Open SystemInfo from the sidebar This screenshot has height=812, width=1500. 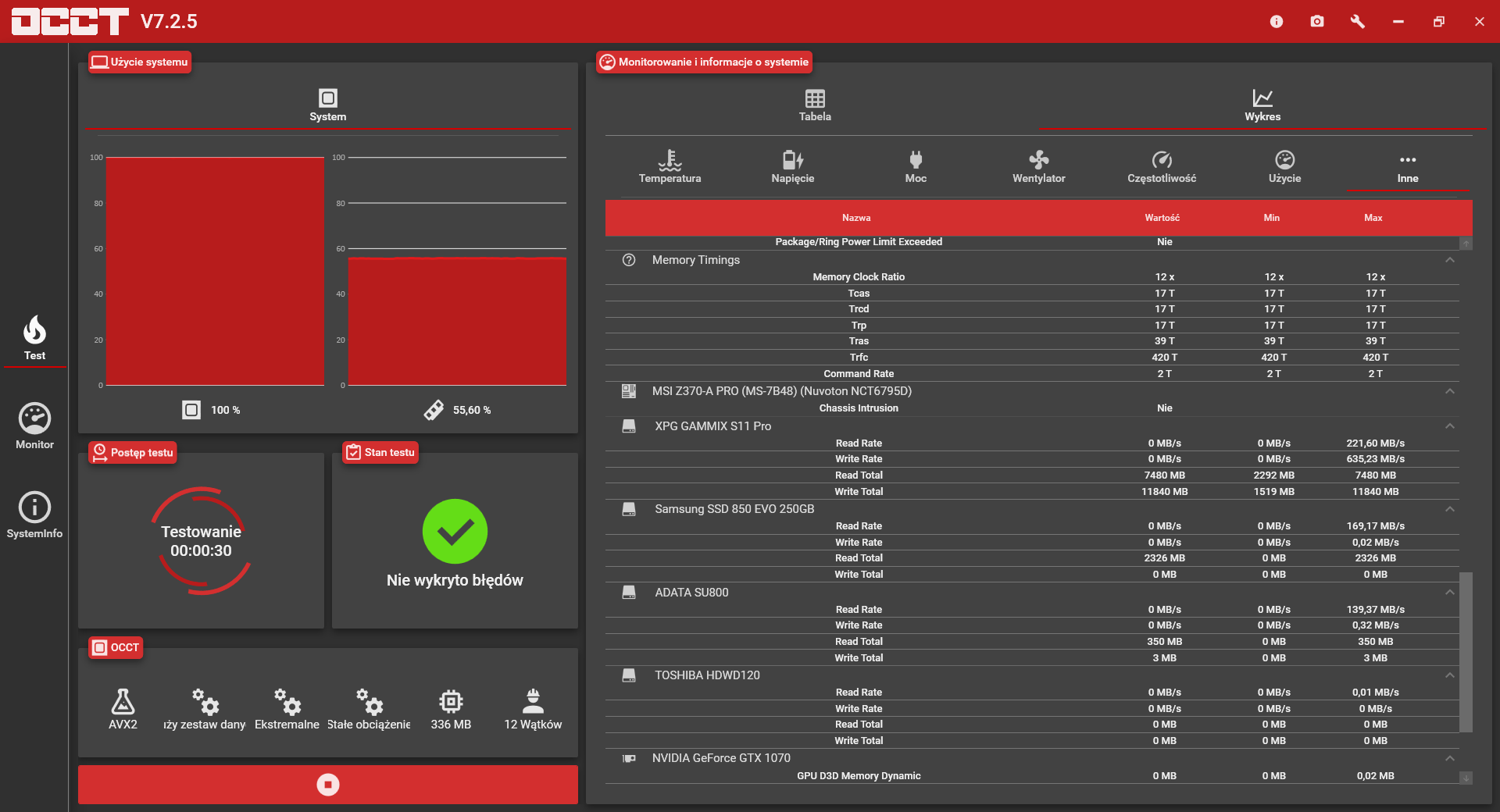pos(34,515)
